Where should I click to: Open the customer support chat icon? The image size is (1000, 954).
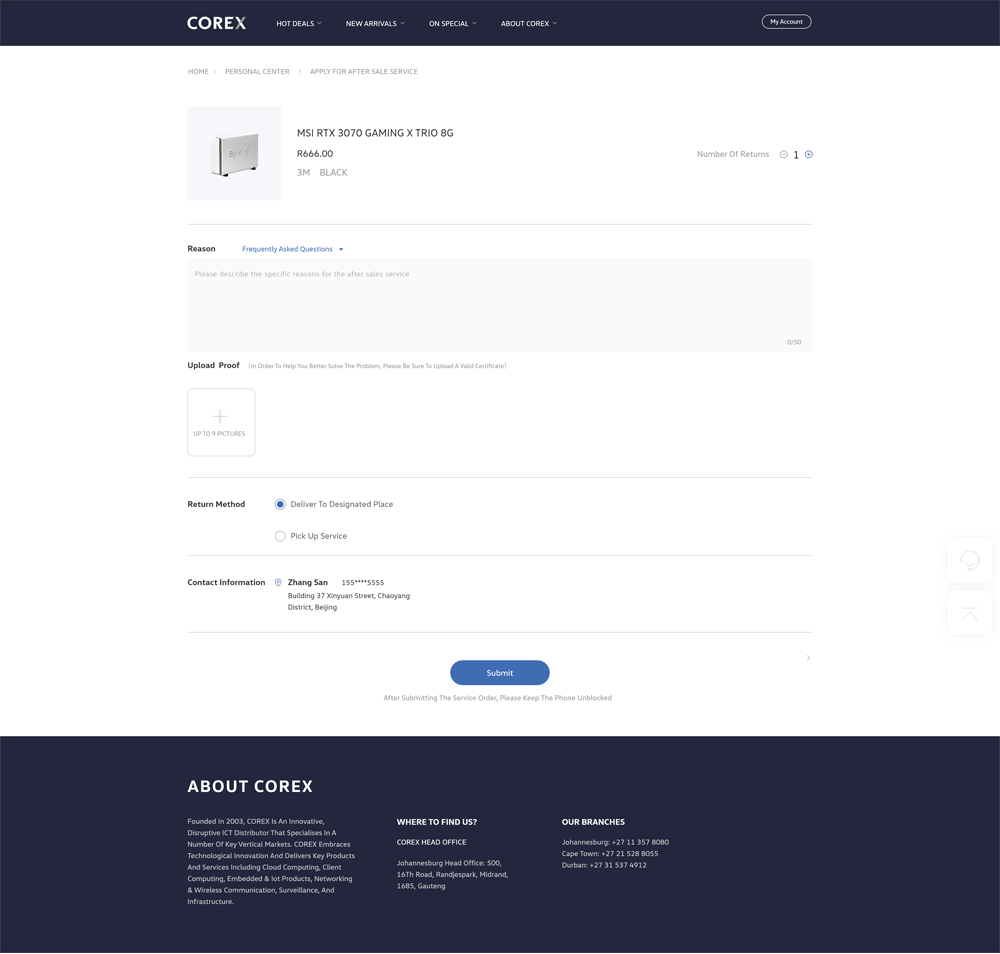tap(970, 561)
